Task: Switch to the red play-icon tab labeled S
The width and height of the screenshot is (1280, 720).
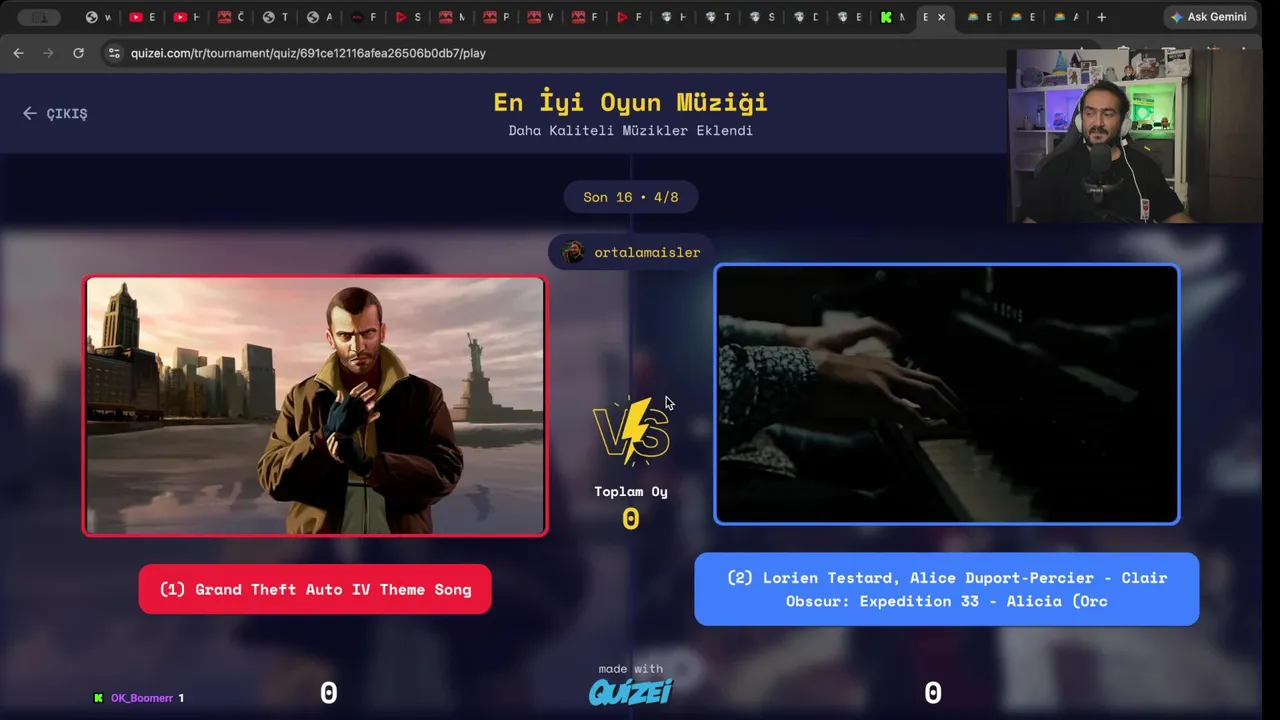Action: pyautogui.click(x=407, y=17)
